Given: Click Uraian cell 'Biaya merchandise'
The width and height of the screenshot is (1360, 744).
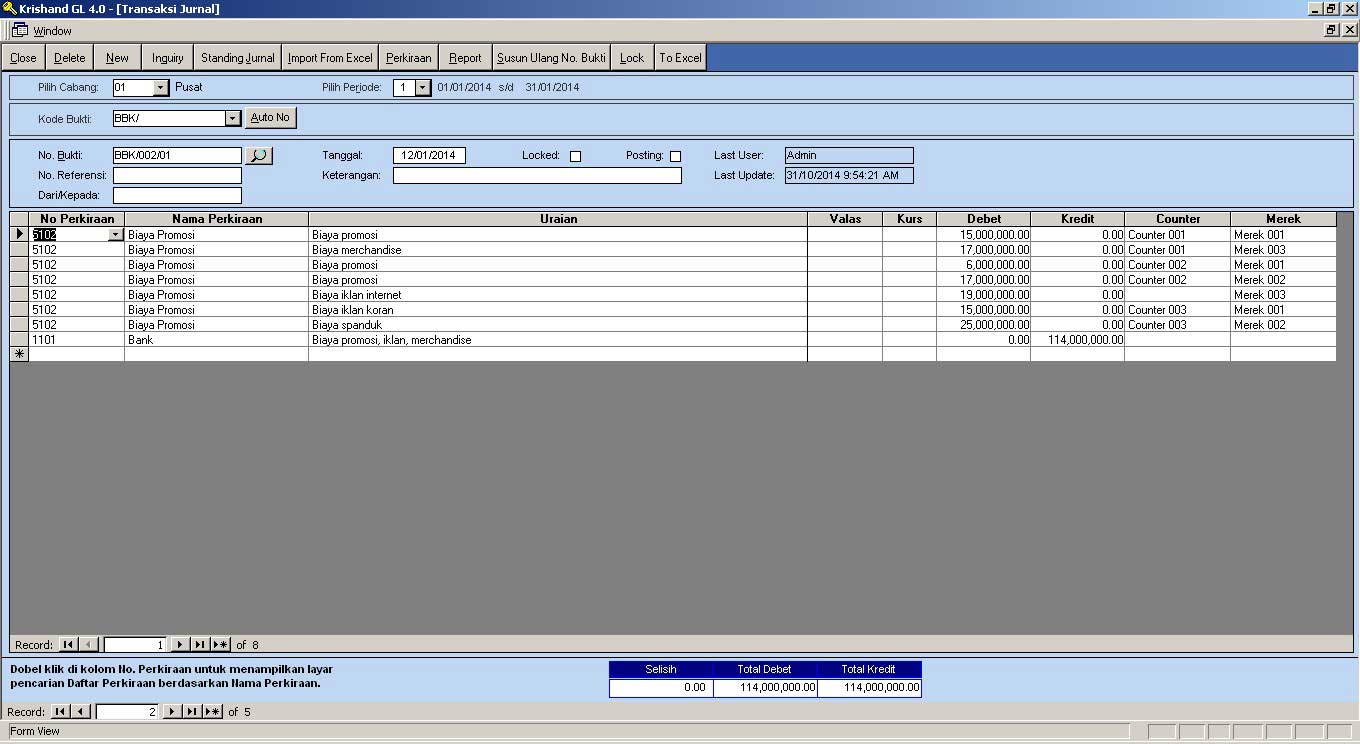Looking at the screenshot, I should point(558,250).
